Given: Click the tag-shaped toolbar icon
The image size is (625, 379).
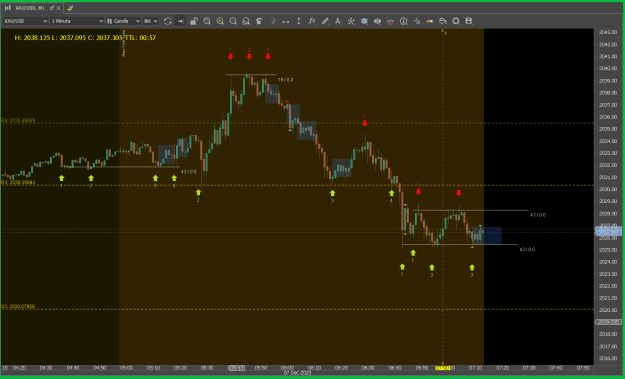Looking at the screenshot, I should tap(443, 21).
